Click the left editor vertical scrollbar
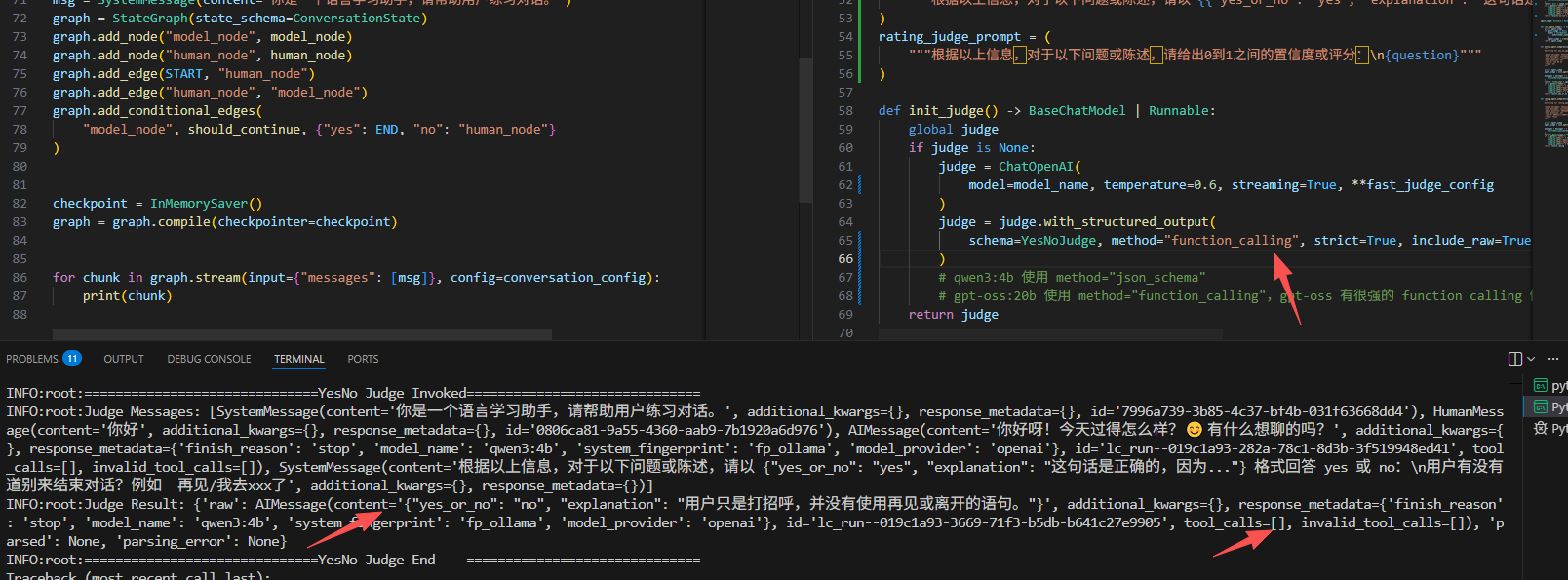This screenshot has height=580, width=1568. [805, 129]
